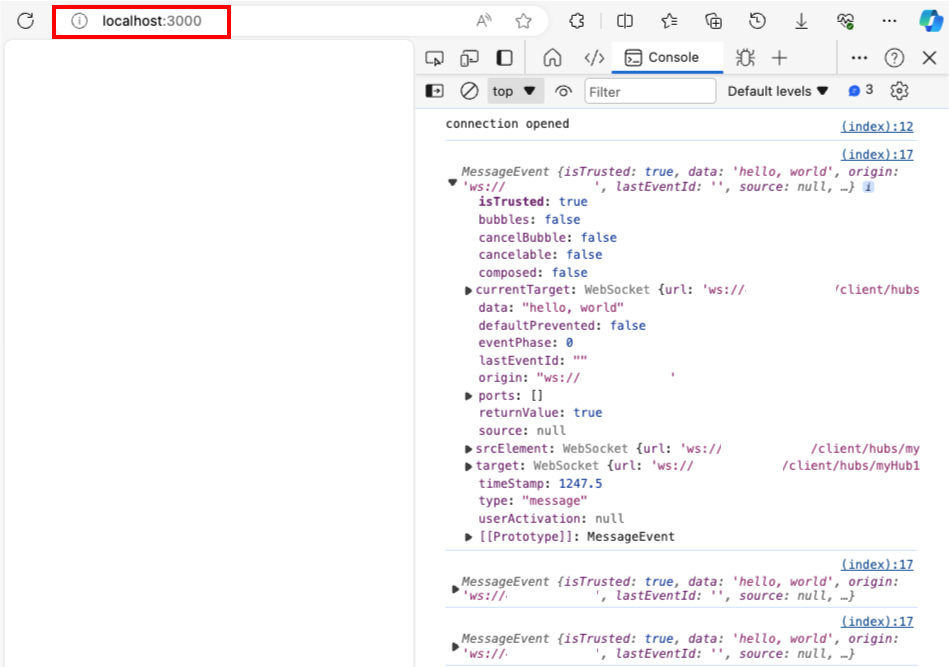Viewport: 949px width, 667px height.
Task: Toggle the console sidebar
Action: (x=432, y=90)
